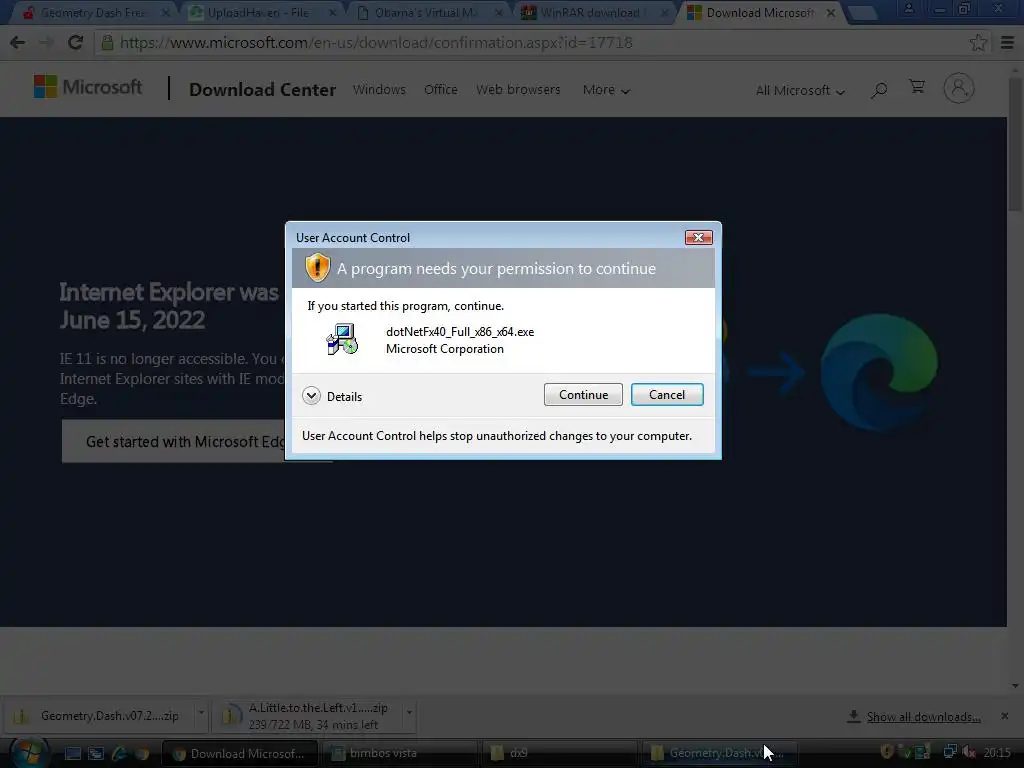Click the search magnifier icon
This screenshot has width=1024, height=768.
coord(878,89)
